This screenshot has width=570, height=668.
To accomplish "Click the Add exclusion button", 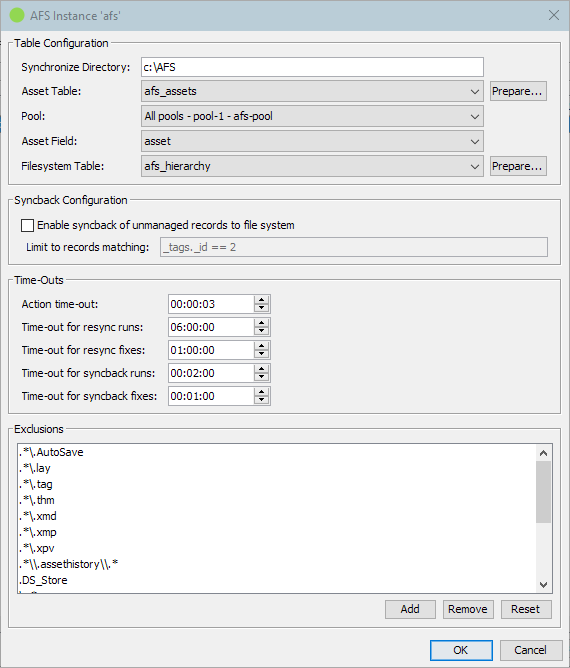I will click(x=410, y=609).
